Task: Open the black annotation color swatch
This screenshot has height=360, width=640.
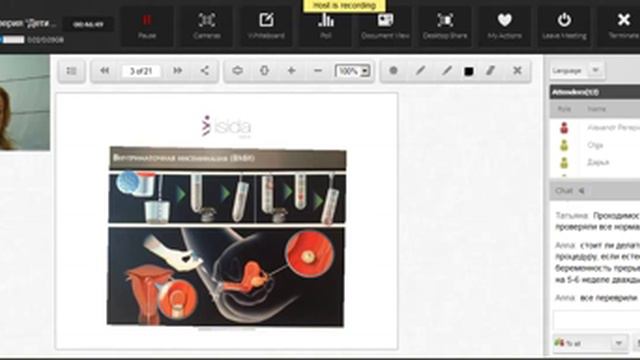Action: tap(469, 71)
